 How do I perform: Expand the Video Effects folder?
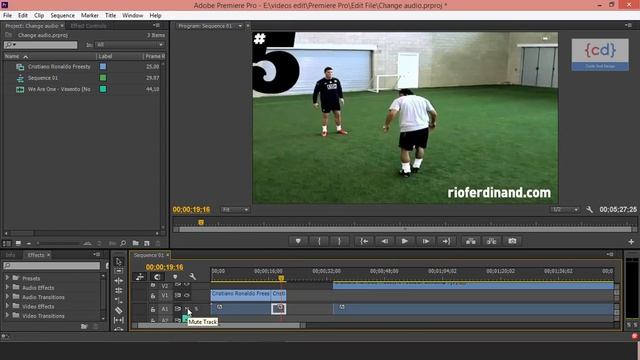tap(7, 306)
